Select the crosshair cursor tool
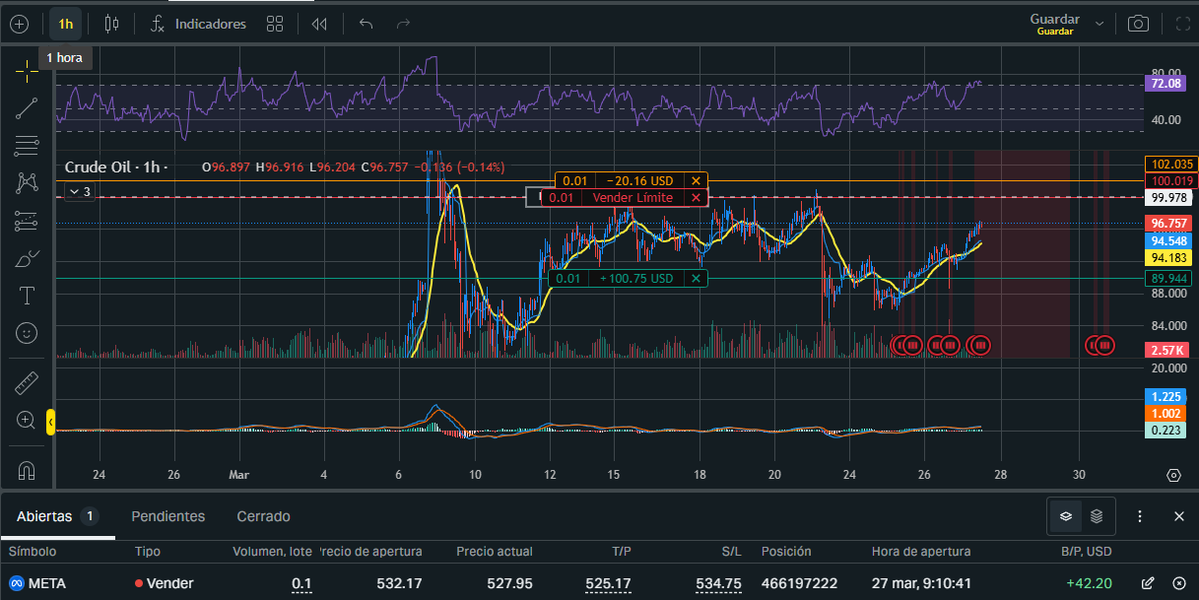Viewport: 1199px width, 600px height. coord(27,71)
